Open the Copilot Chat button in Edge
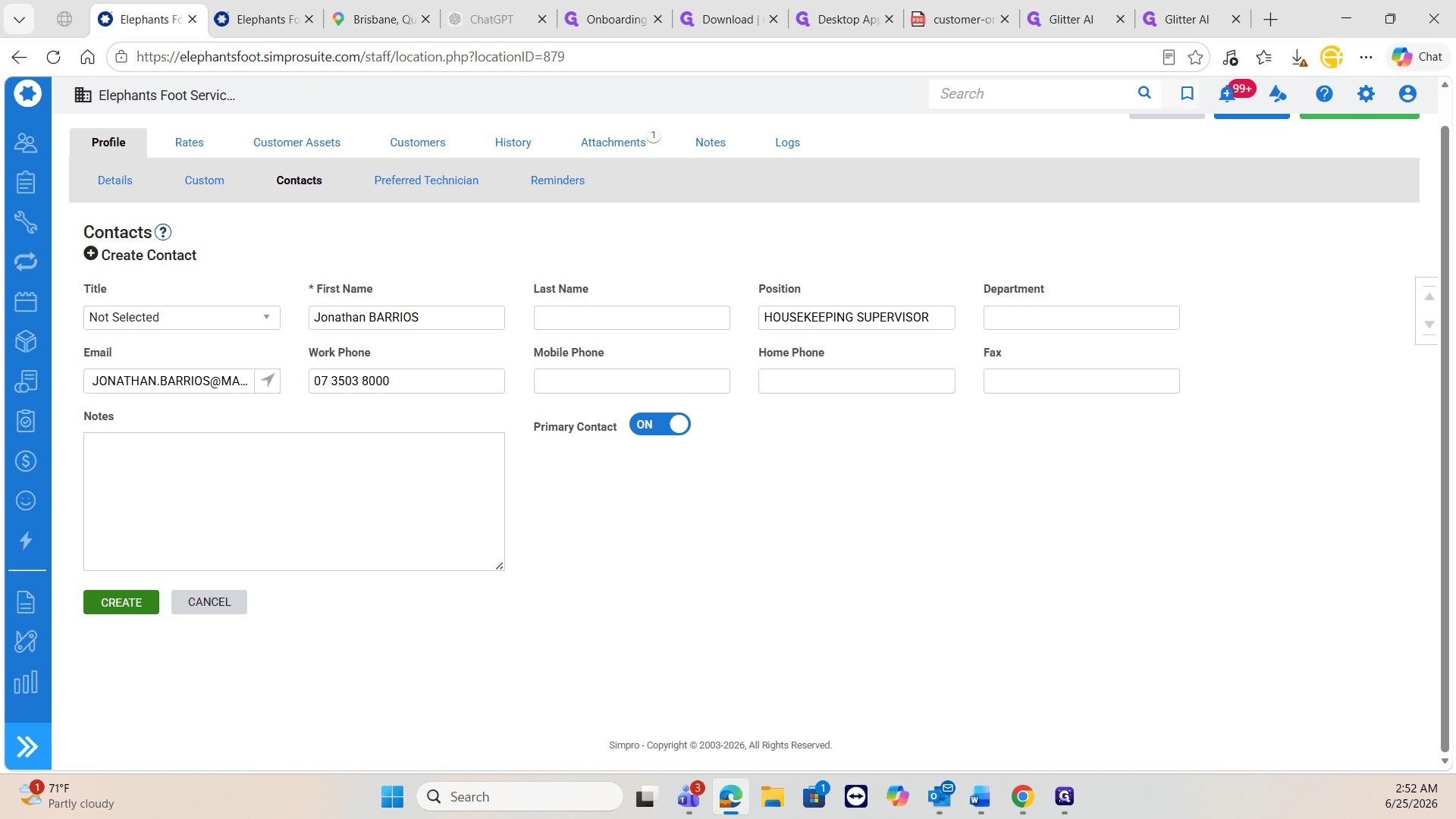1456x819 pixels. 1417,57
